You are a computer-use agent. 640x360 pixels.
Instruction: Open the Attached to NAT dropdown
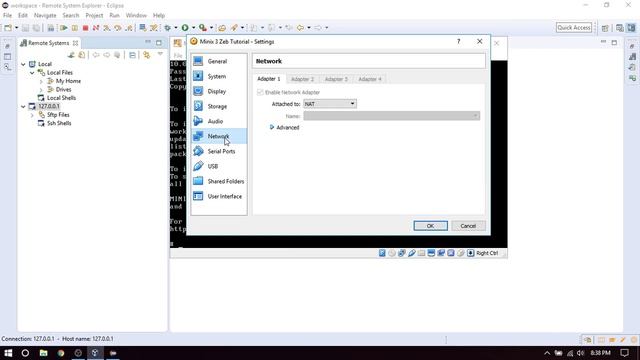point(330,104)
